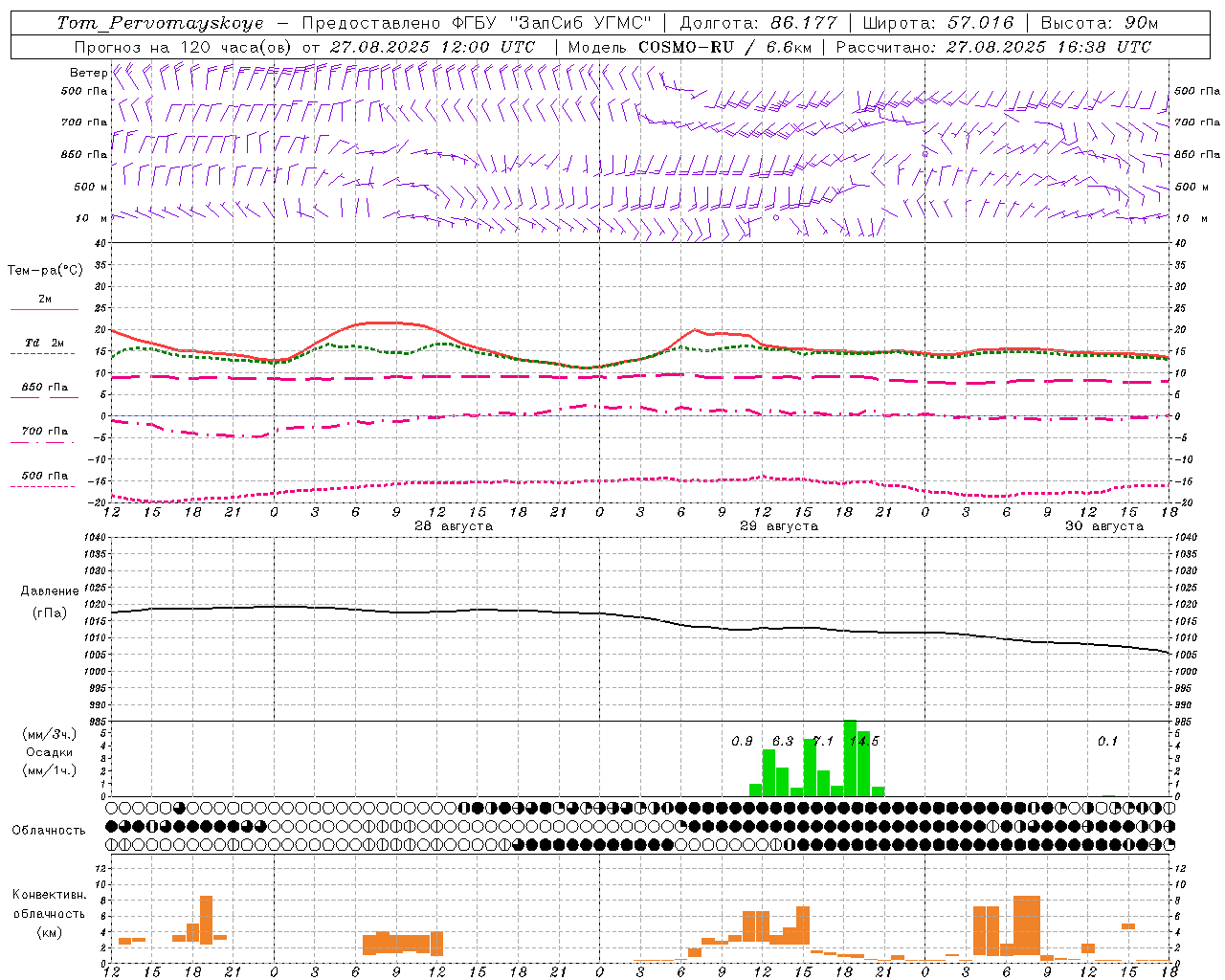This screenshot has width=1225, height=980.
Task: Click the '(мм/3ч.)' precipitation unit label
Action: [x=50, y=734]
